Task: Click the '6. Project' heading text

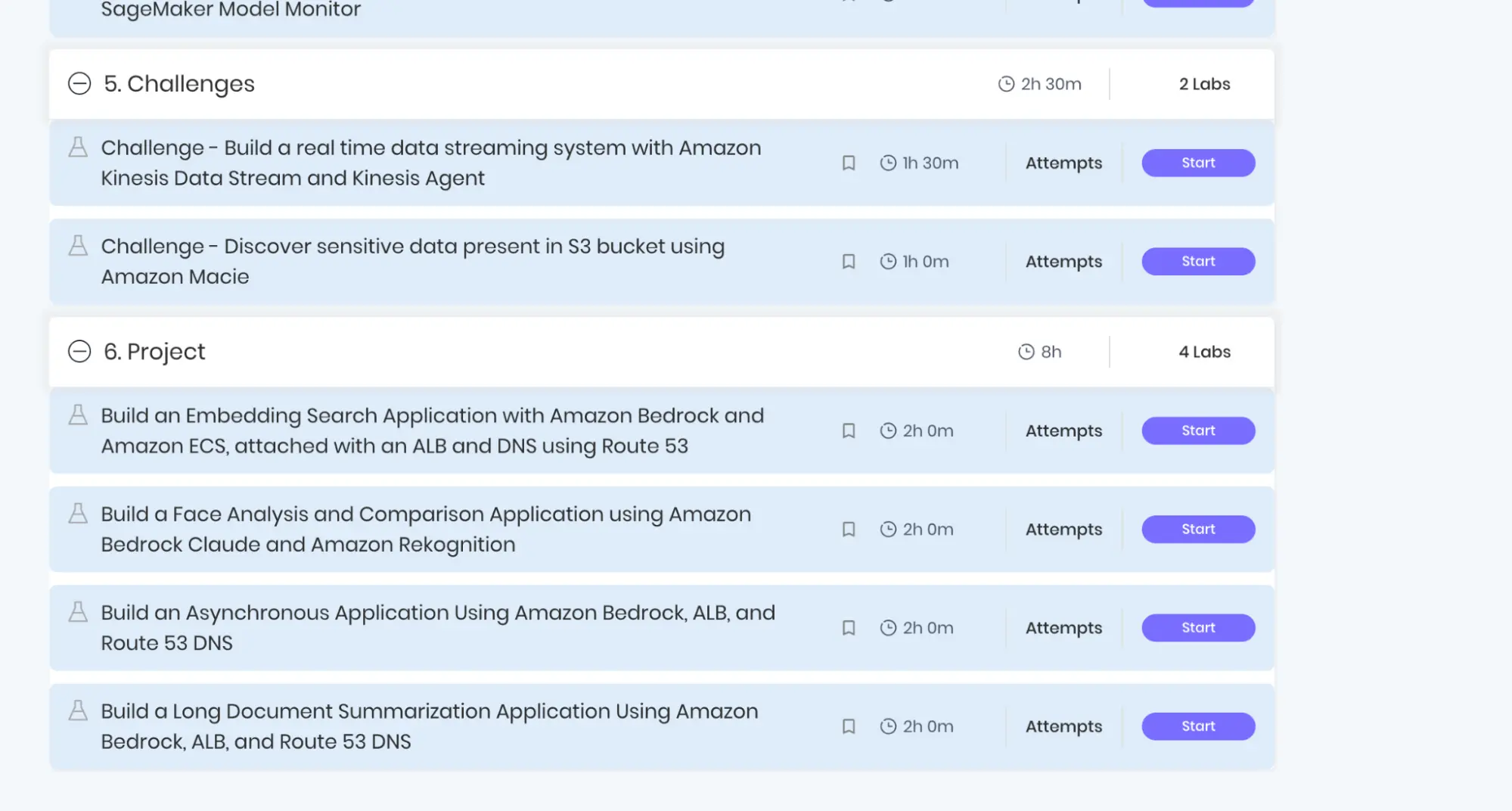Action: 154,352
